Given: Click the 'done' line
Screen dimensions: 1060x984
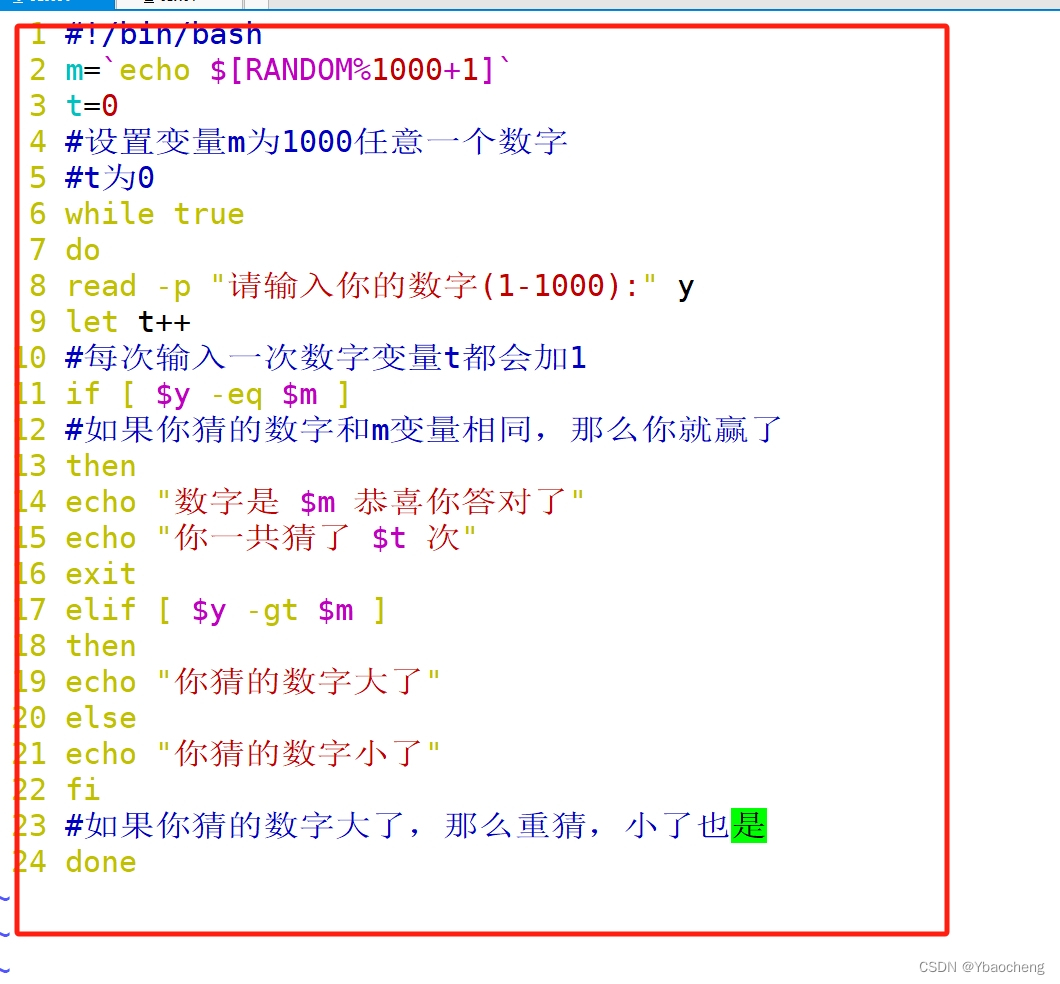Looking at the screenshot, I should coord(101,862).
